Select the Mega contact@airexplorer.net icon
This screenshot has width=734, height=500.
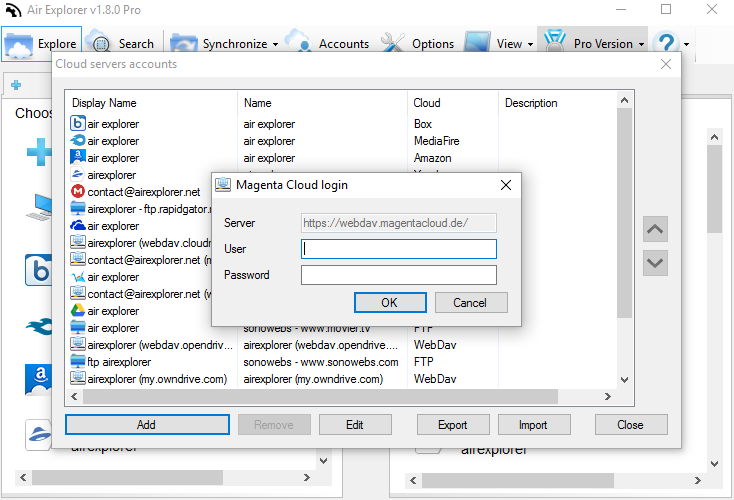point(78,191)
